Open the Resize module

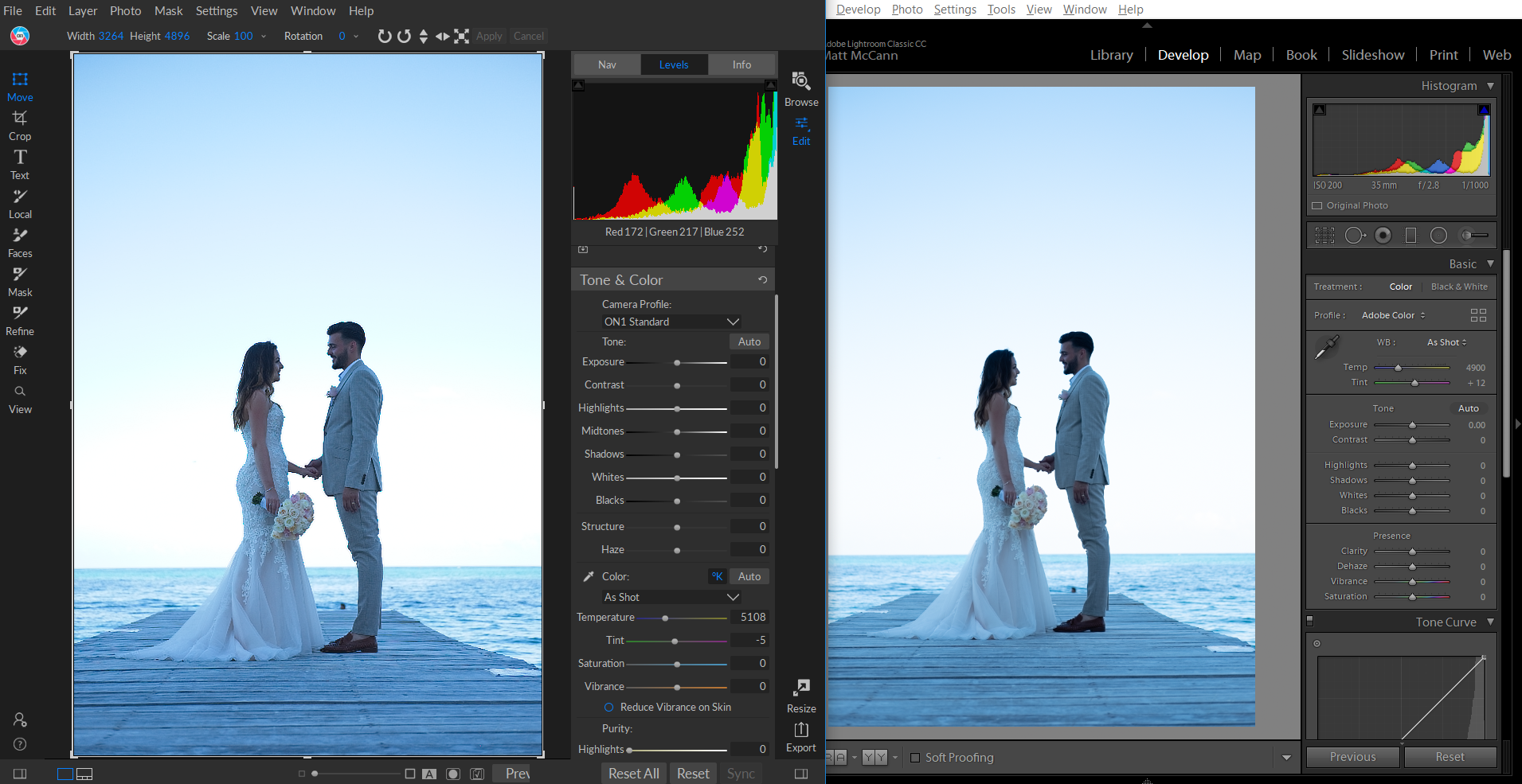801,696
